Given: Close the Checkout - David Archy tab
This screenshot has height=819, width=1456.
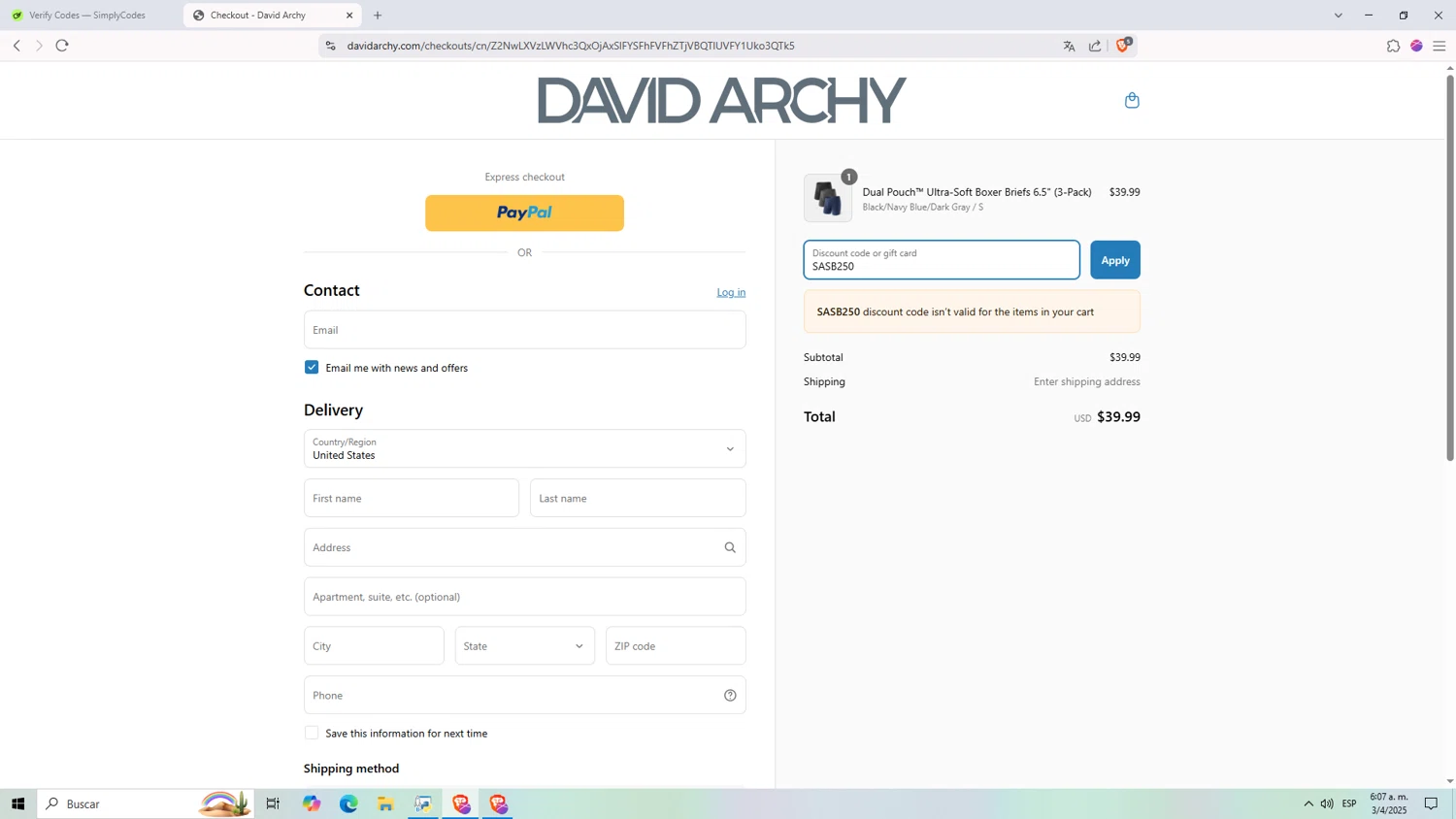Looking at the screenshot, I should [x=349, y=16].
